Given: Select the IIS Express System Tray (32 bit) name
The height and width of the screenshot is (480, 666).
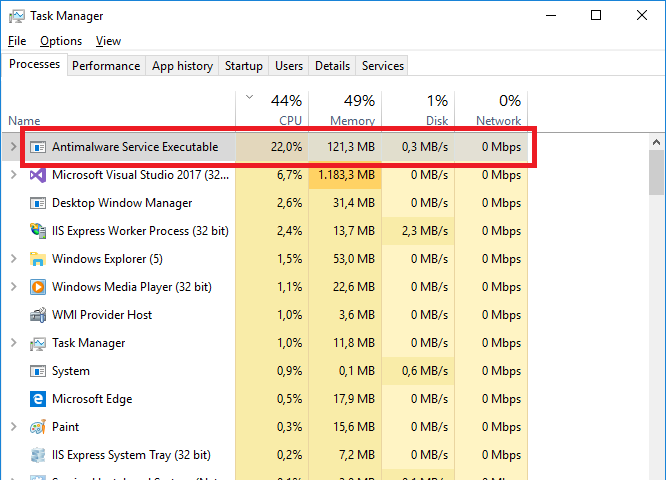Looking at the screenshot, I should click(x=131, y=455).
